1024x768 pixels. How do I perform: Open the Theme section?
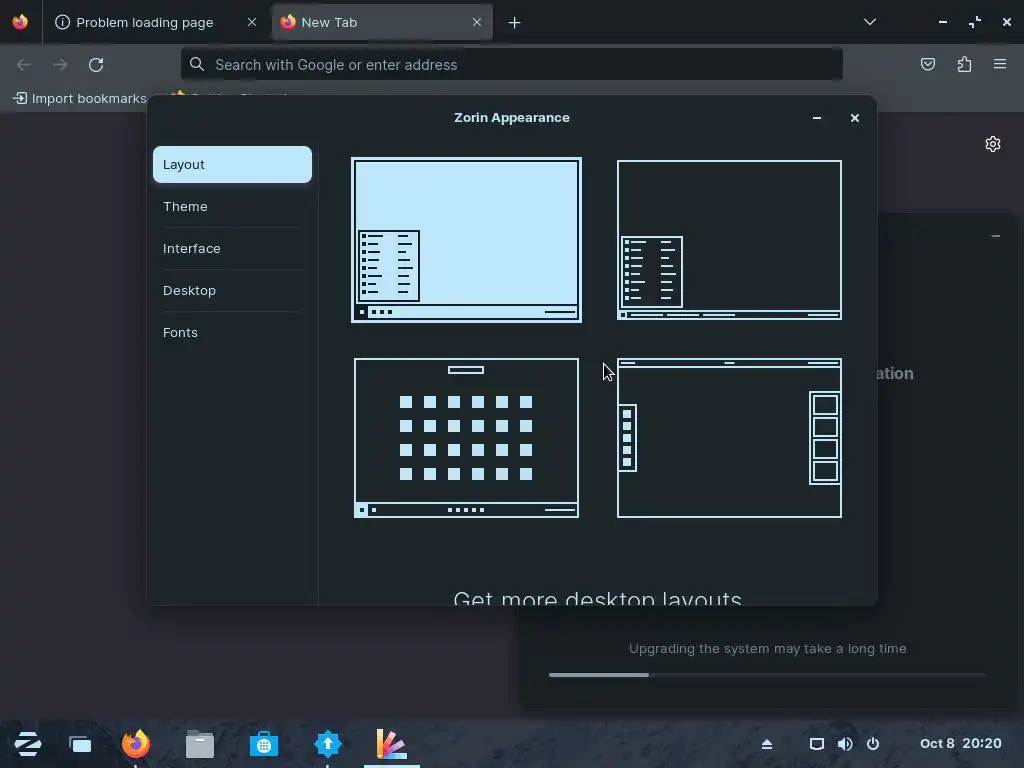tap(232, 206)
